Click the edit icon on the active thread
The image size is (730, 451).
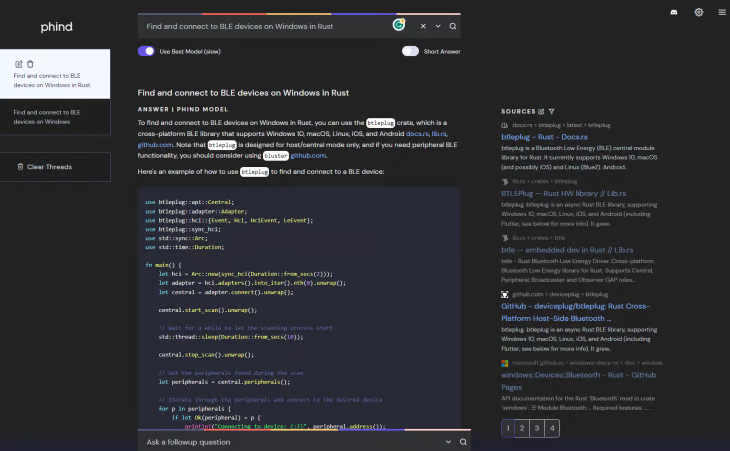19,64
